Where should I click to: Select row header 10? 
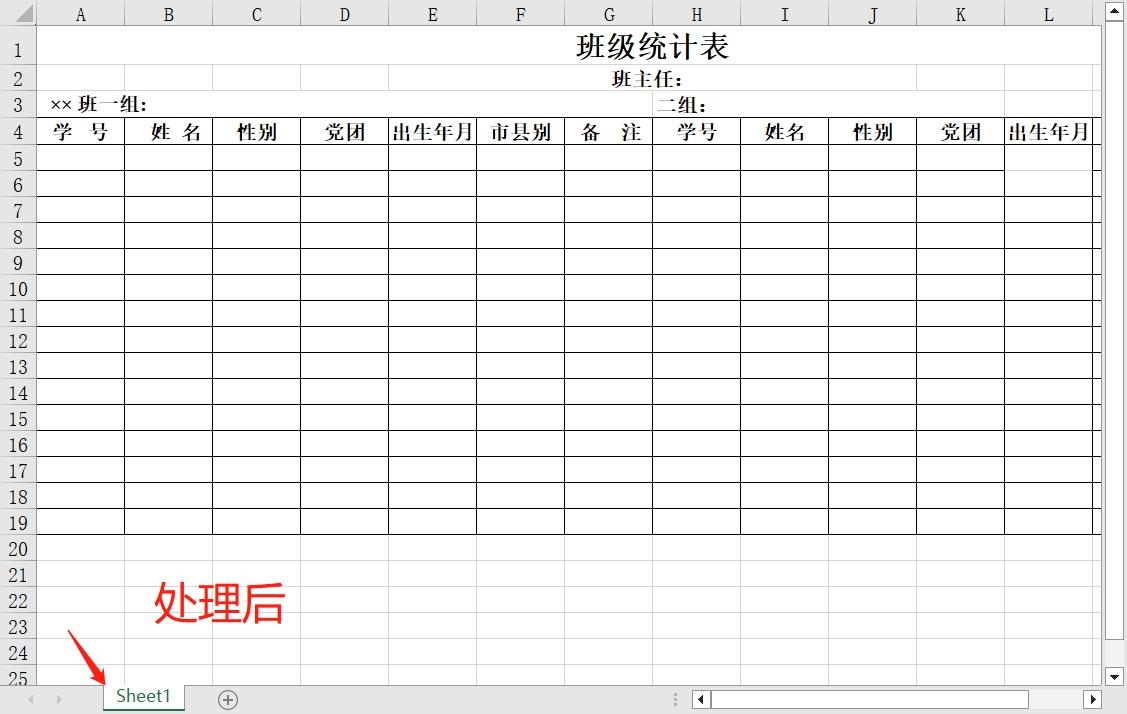(x=17, y=289)
